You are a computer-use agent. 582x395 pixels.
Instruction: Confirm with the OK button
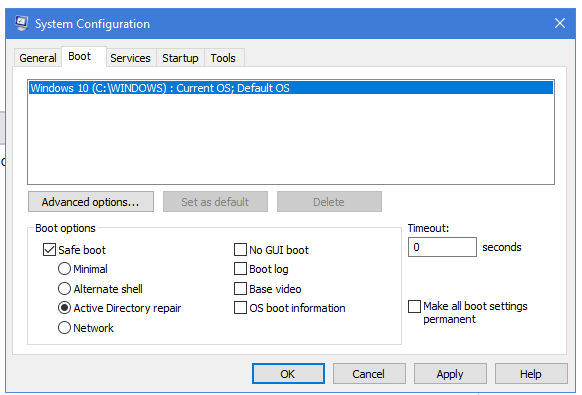click(x=288, y=373)
